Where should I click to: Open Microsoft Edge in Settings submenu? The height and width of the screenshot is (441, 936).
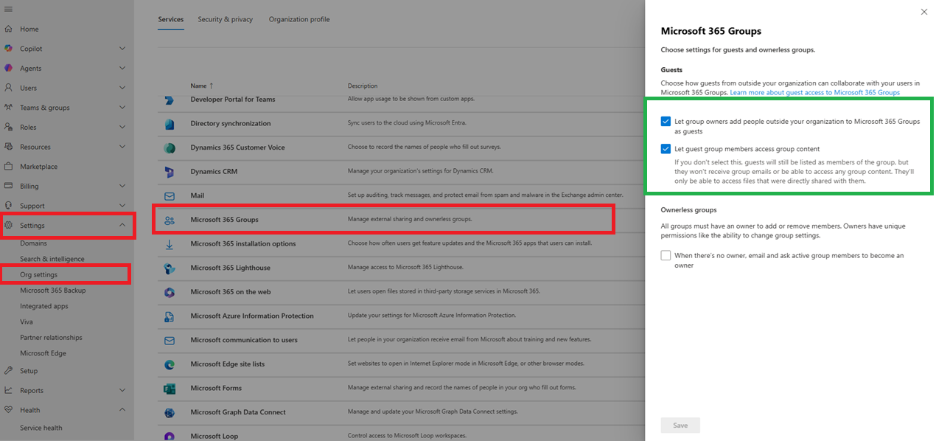tap(43, 353)
